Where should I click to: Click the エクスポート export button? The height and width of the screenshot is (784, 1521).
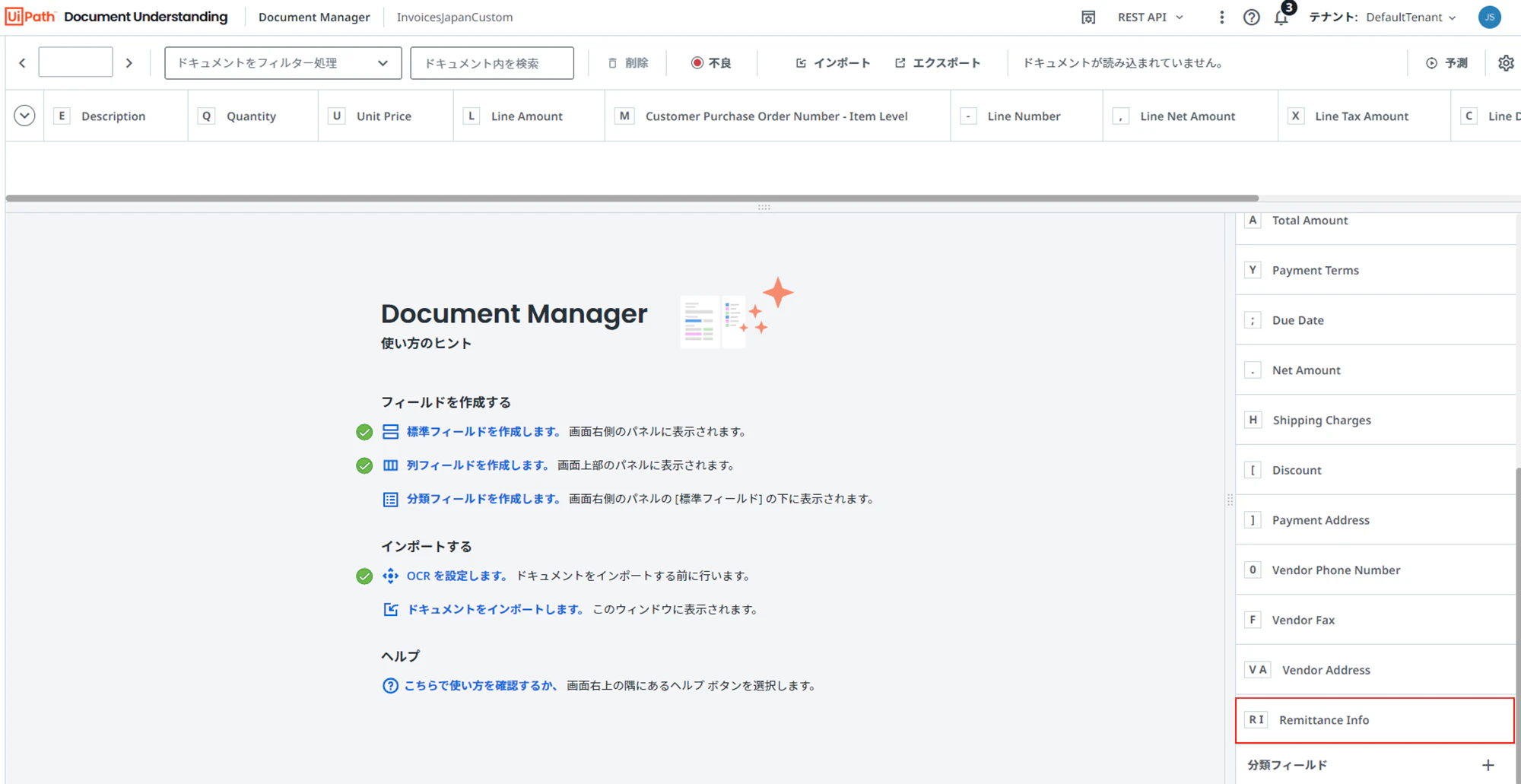[x=938, y=63]
